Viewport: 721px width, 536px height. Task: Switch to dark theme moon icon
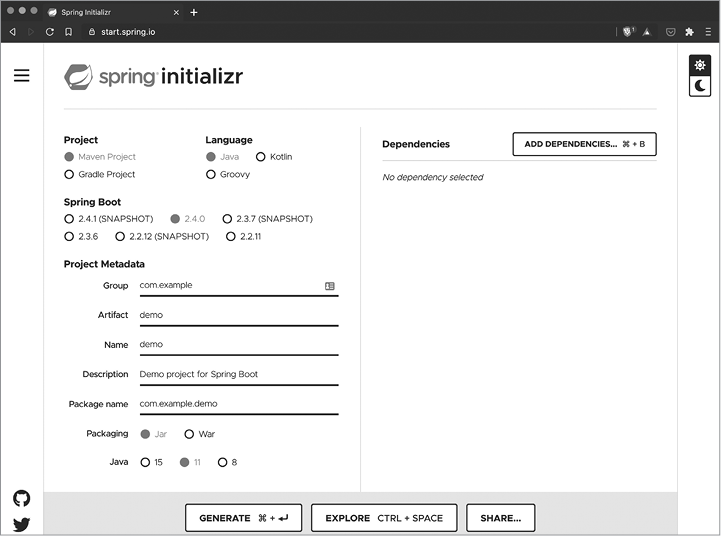(x=701, y=86)
